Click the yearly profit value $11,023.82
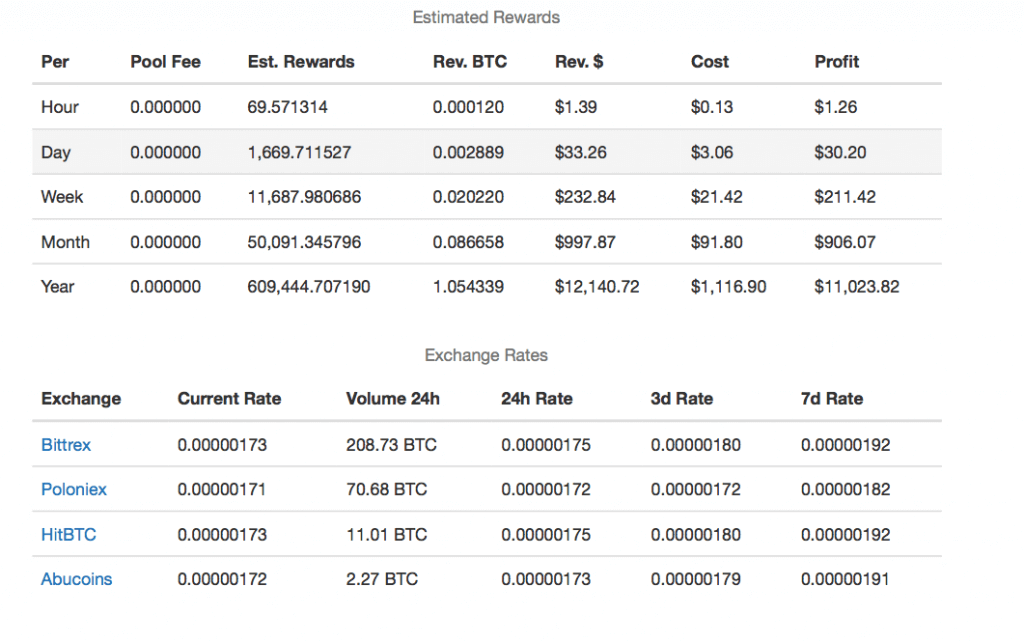This screenshot has width=1024, height=642. click(x=857, y=287)
